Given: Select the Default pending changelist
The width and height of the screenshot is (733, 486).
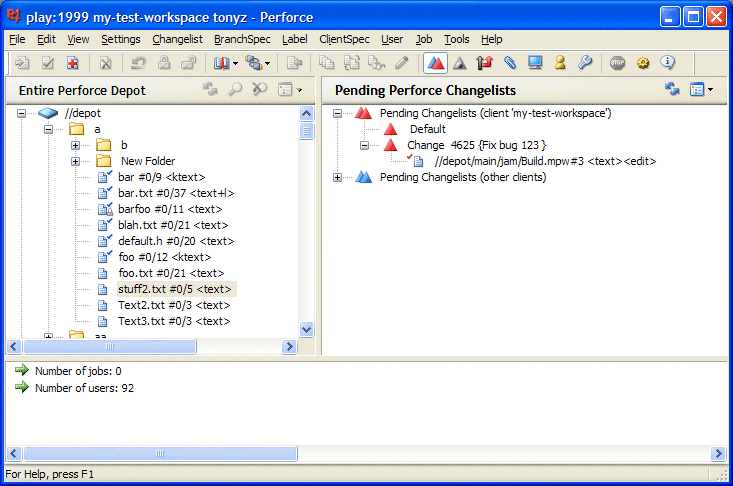Looking at the screenshot, I should pyautogui.click(x=427, y=129).
